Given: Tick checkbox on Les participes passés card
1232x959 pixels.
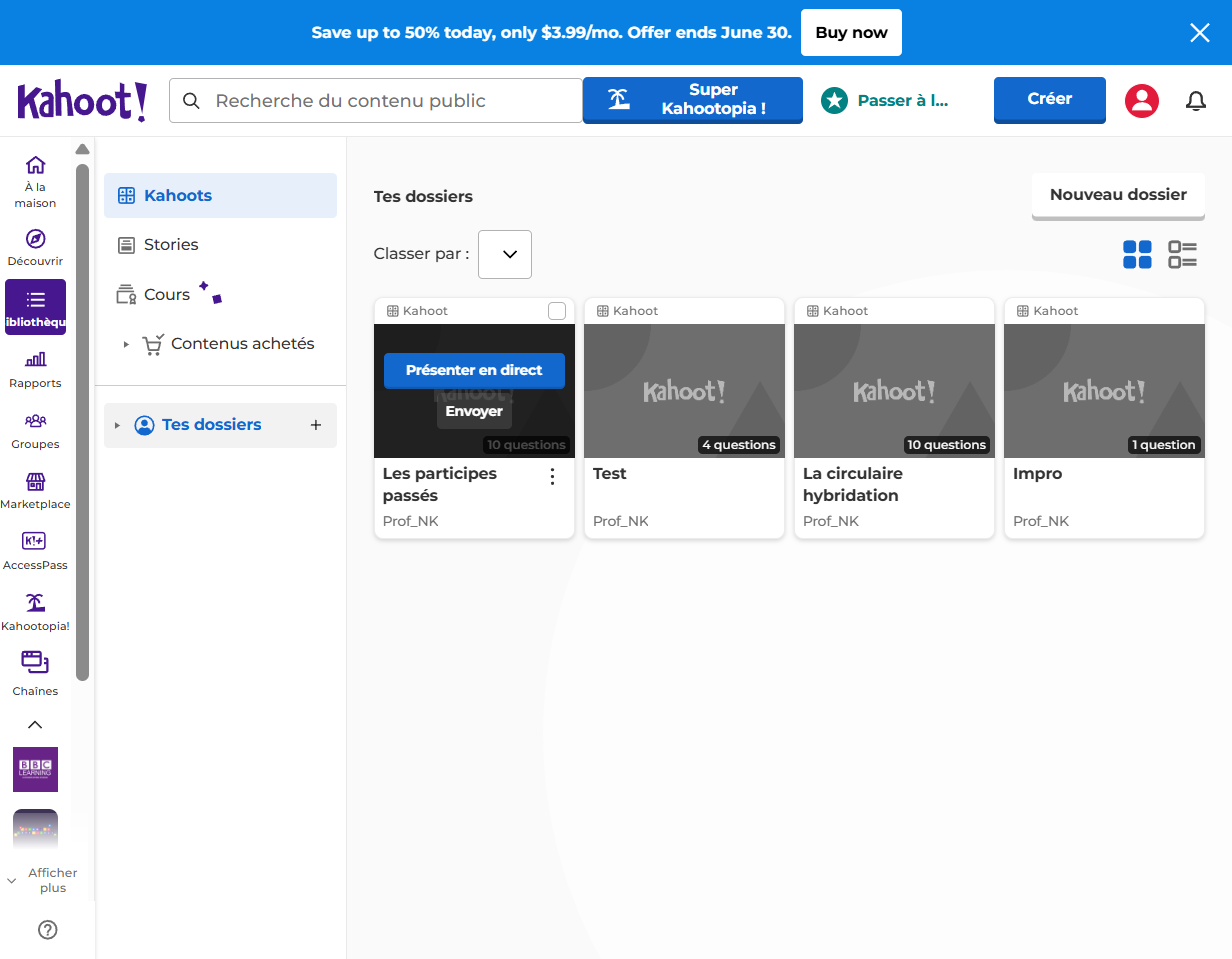Looking at the screenshot, I should [557, 311].
